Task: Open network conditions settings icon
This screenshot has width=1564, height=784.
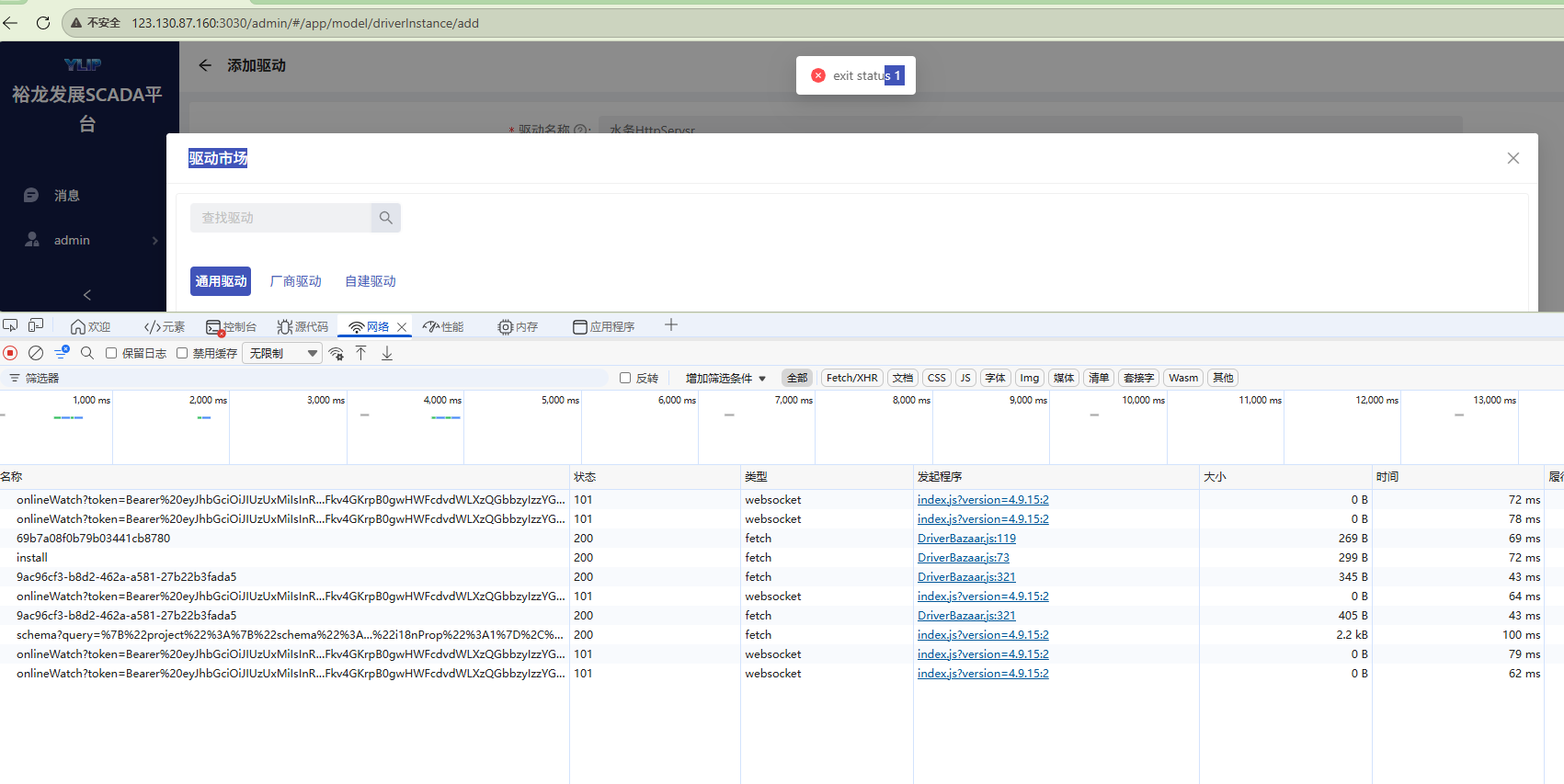Action: tap(337, 354)
